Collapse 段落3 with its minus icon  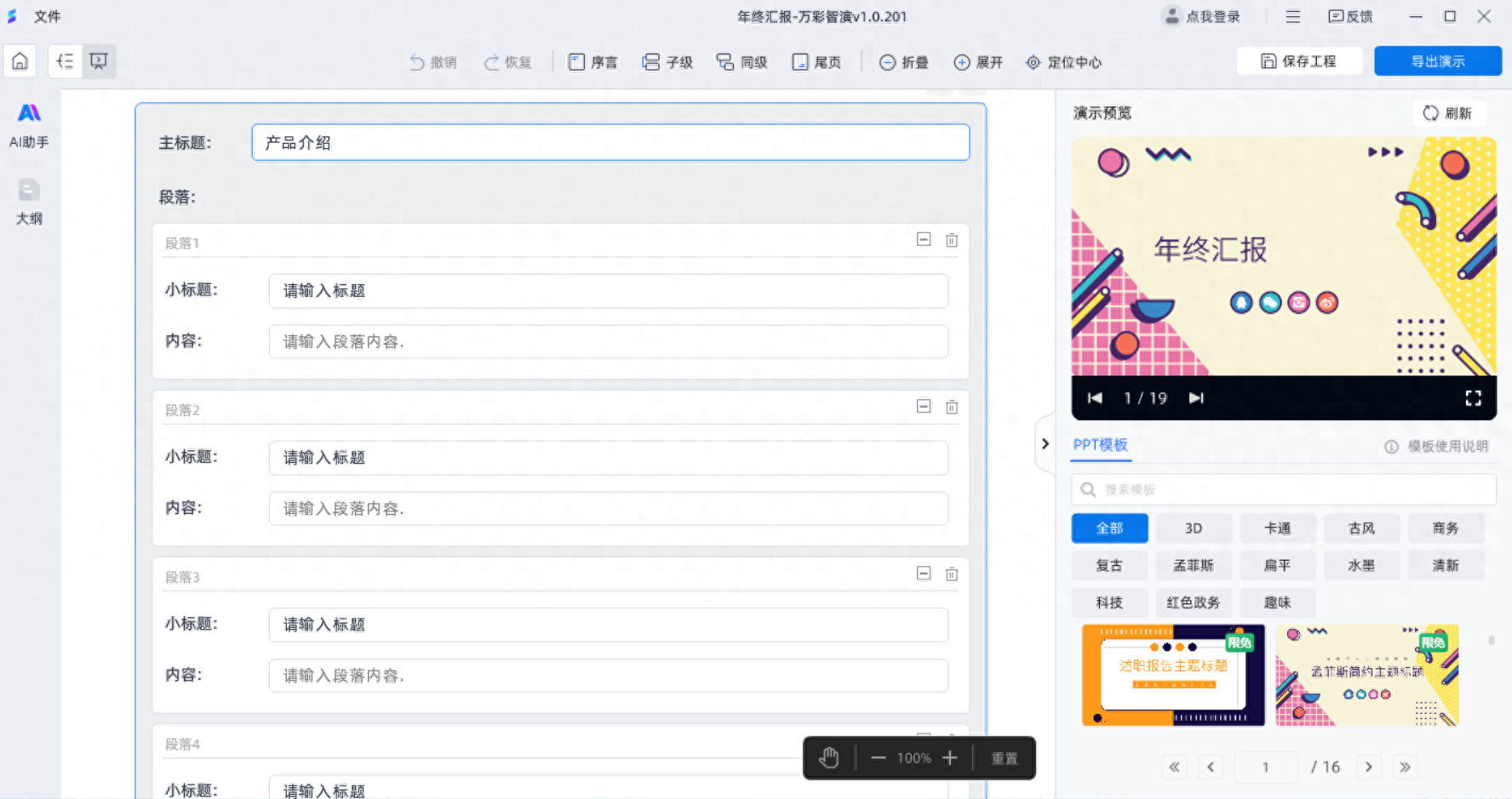click(924, 573)
